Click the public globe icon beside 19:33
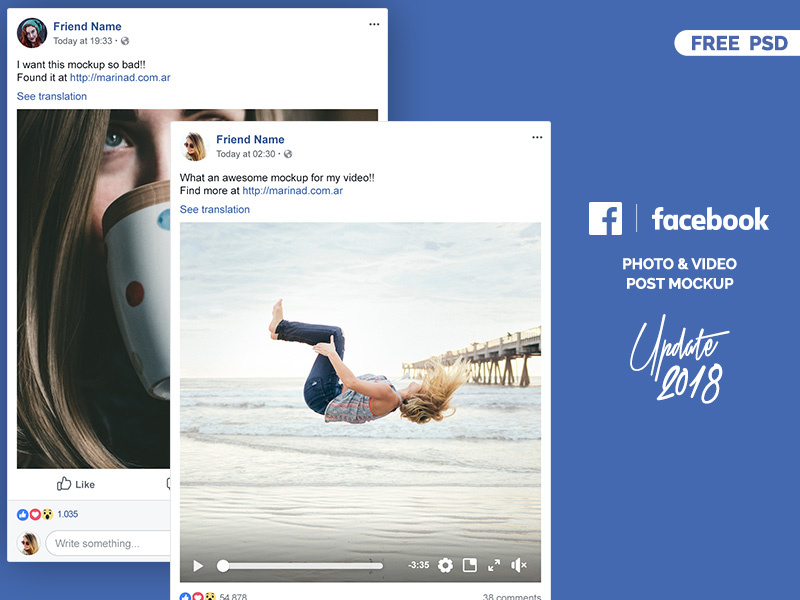This screenshot has height=600, width=800. point(125,41)
